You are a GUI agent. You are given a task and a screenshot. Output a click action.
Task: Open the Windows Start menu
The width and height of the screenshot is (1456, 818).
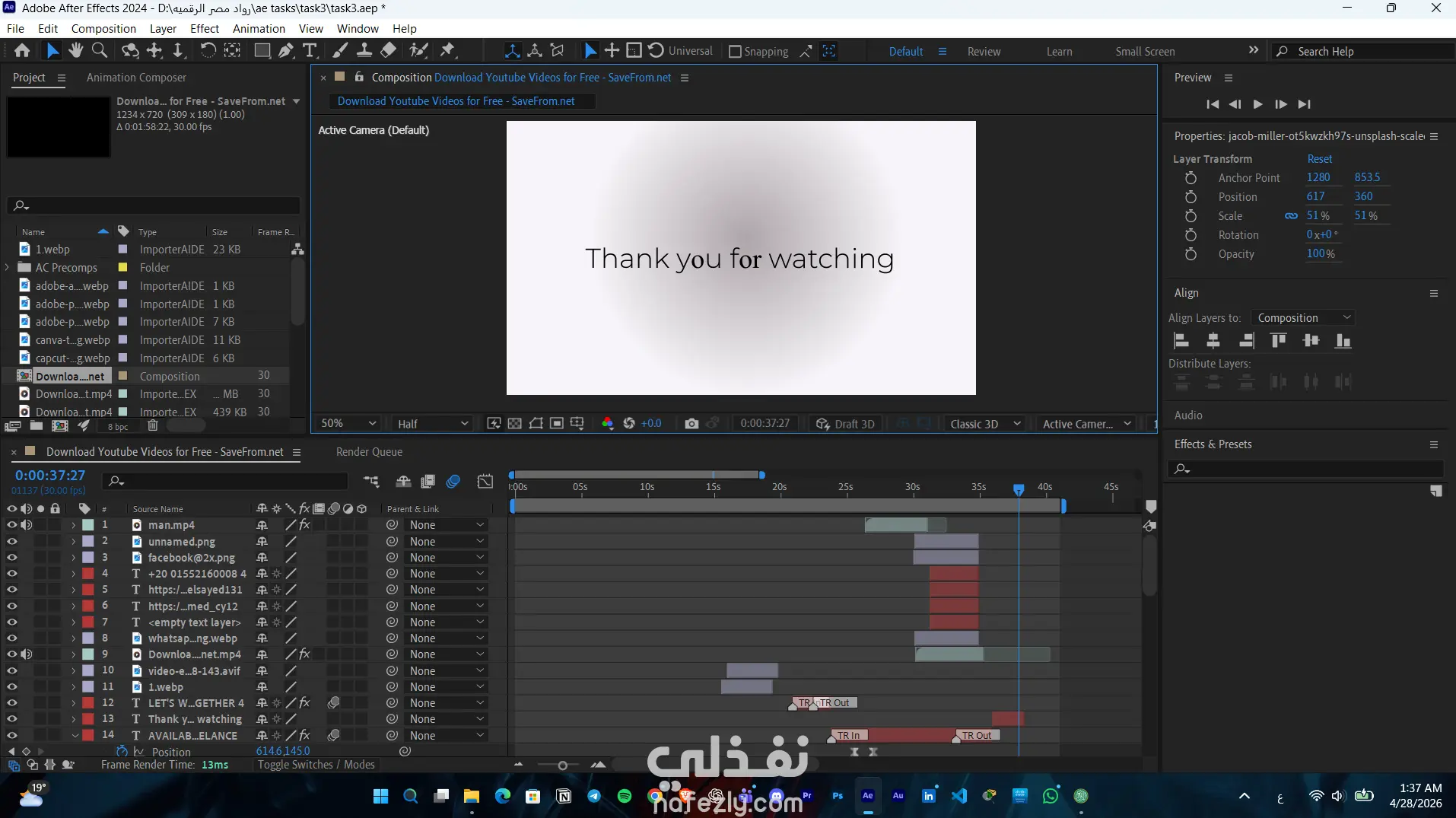point(381,796)
